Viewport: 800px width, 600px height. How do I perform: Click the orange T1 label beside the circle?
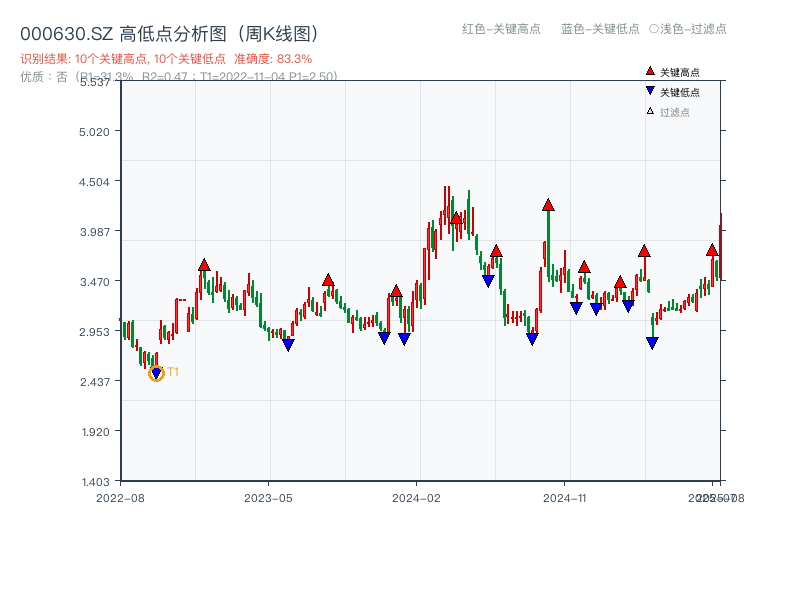point(173,372)
